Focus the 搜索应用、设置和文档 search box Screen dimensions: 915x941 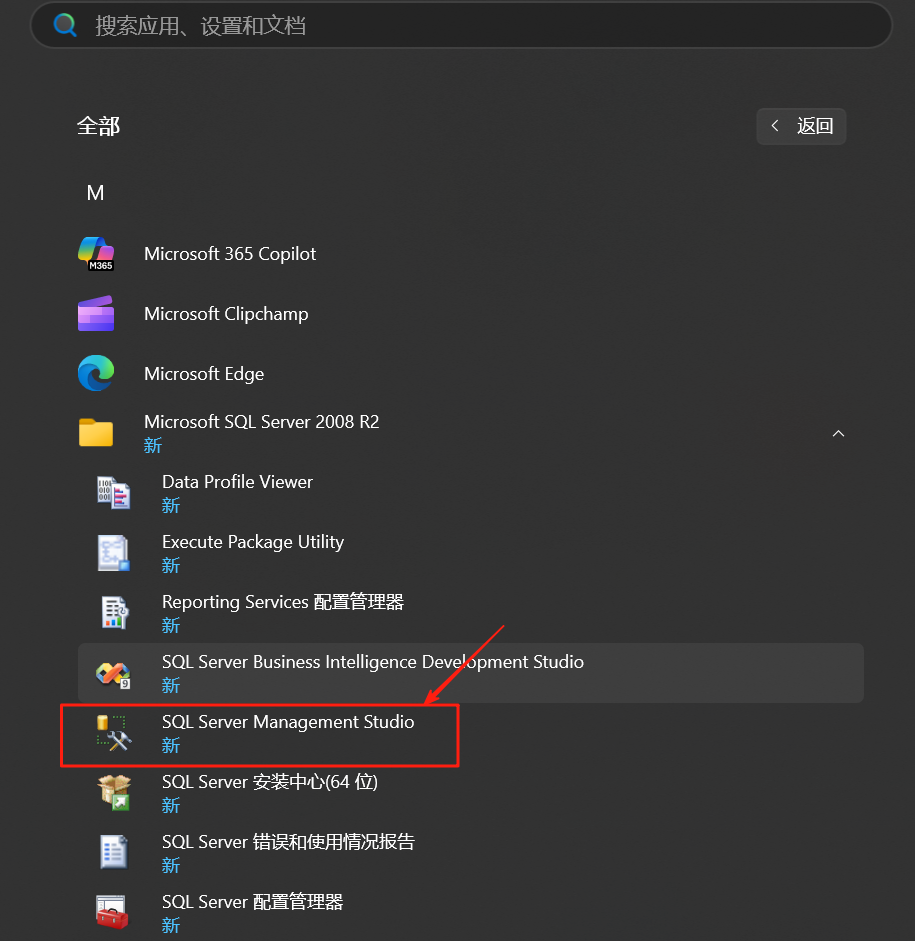461,25
